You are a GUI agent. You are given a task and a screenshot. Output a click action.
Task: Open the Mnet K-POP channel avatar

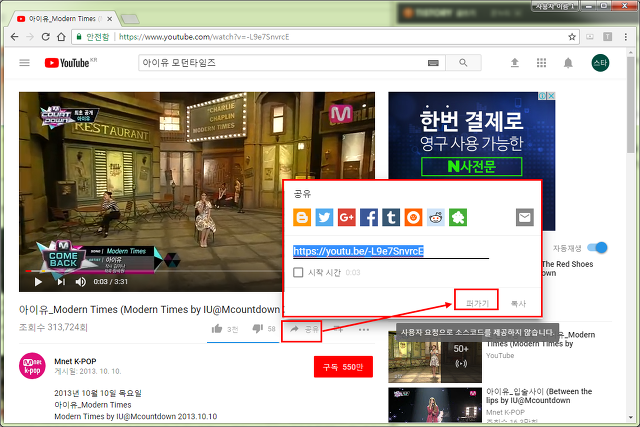pyautogui.click(x=32, y=366)
